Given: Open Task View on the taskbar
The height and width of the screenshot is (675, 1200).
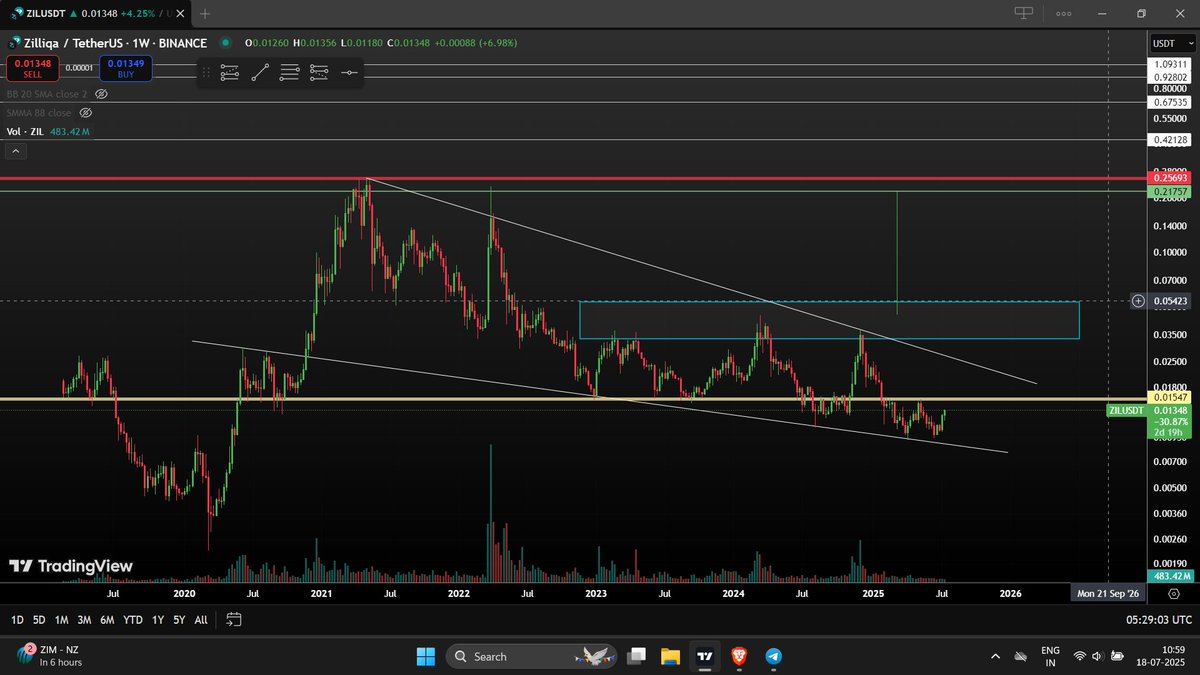Looking at the screenshot, I should (x=636, y=656).
